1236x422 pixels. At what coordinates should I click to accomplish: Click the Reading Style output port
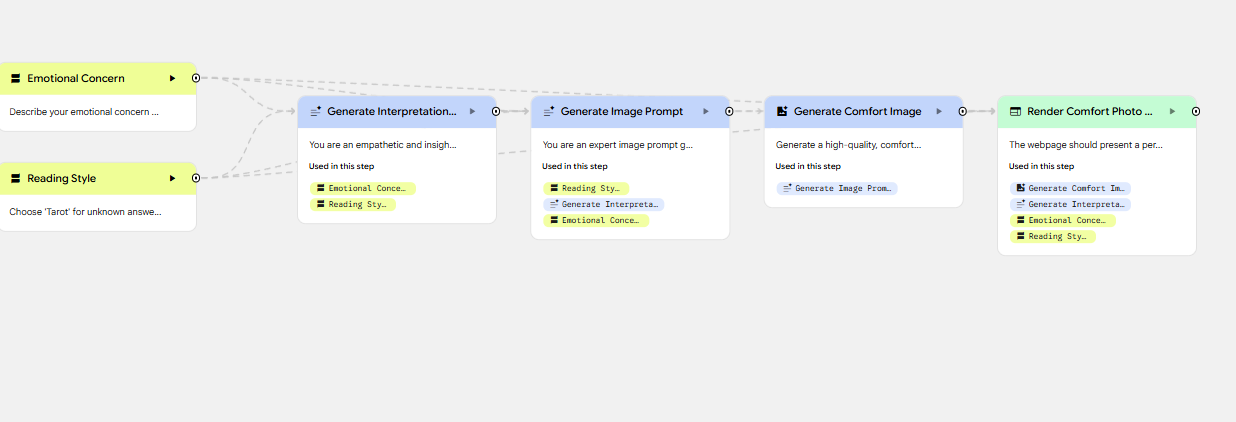(196, 178)
